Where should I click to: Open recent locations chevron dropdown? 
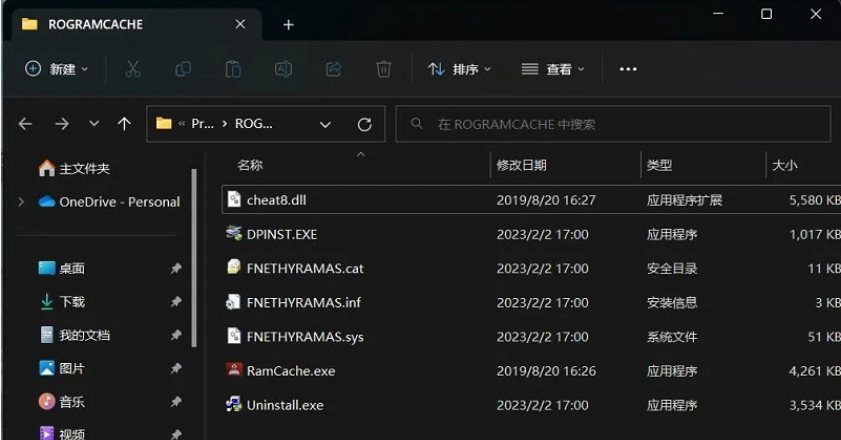(x=94, y=124)
